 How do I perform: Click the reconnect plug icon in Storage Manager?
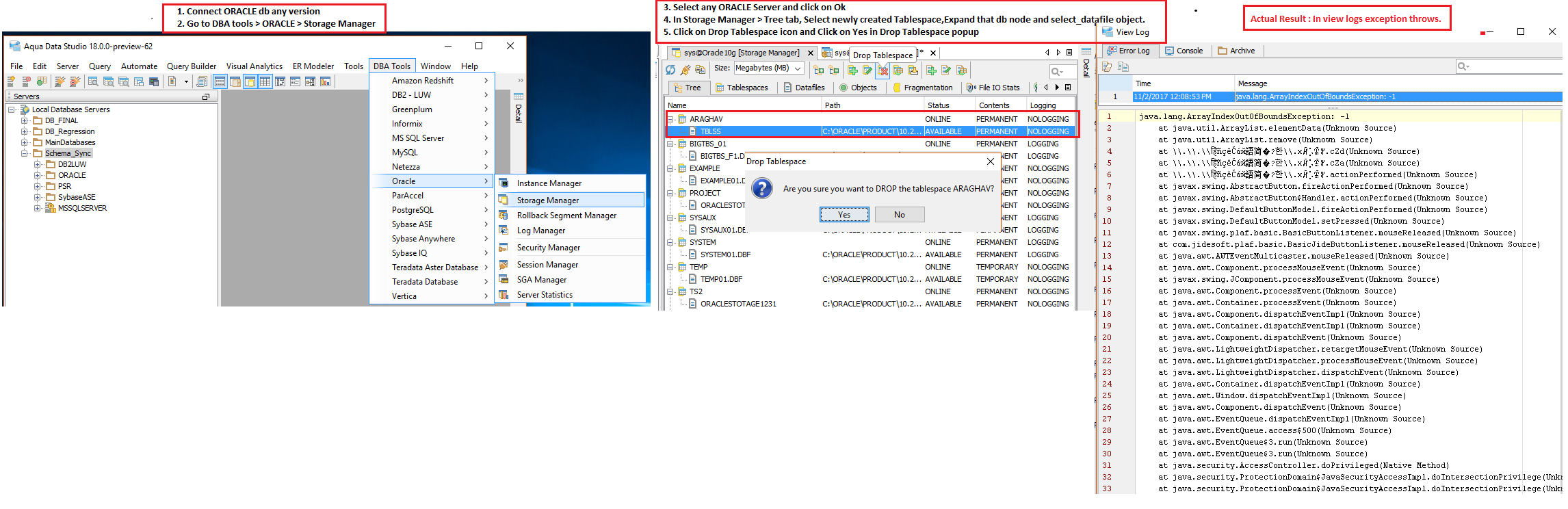tap(685, 70)
